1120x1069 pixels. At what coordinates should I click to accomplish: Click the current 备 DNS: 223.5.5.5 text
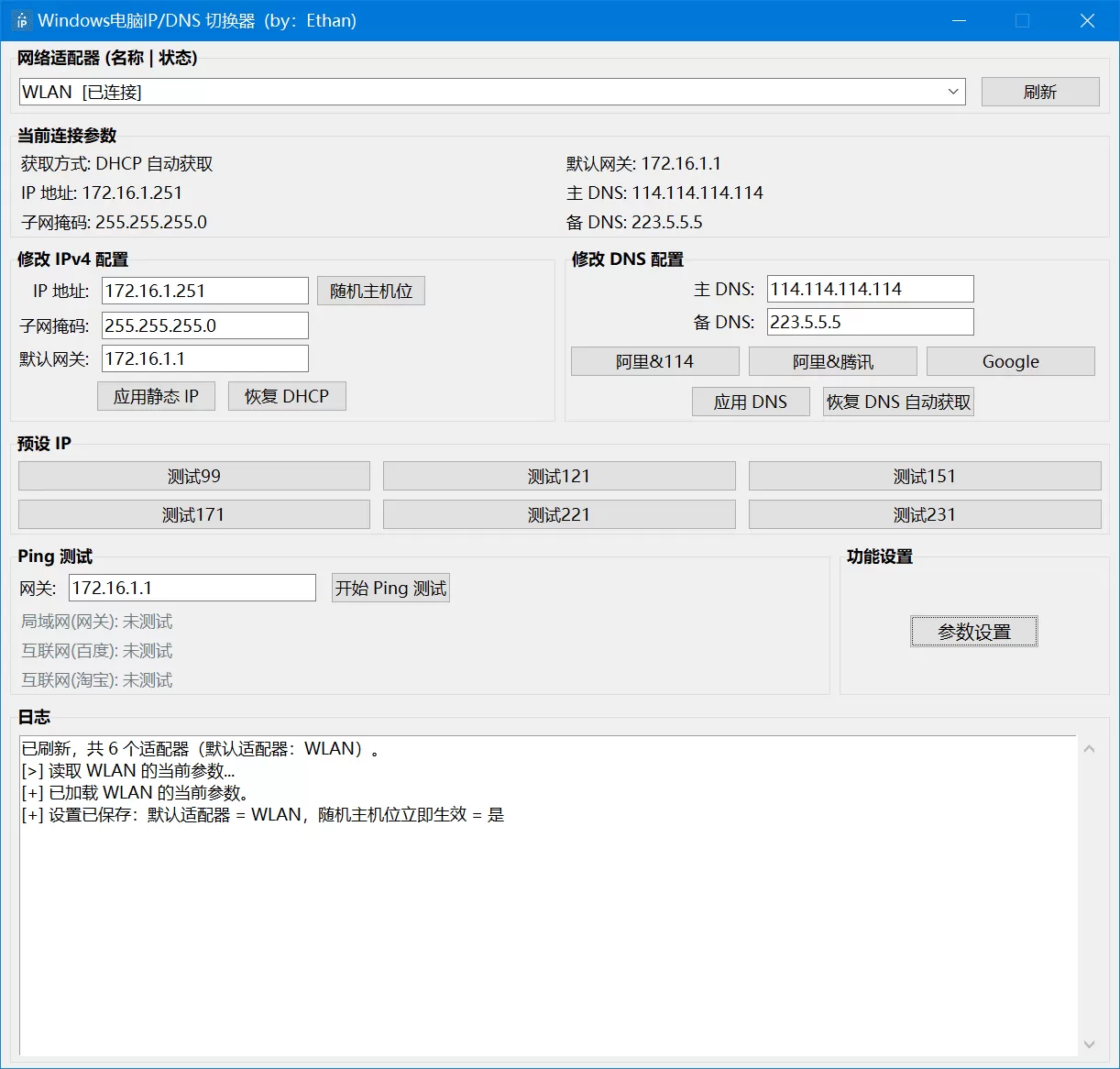click(x=634, y=222)
